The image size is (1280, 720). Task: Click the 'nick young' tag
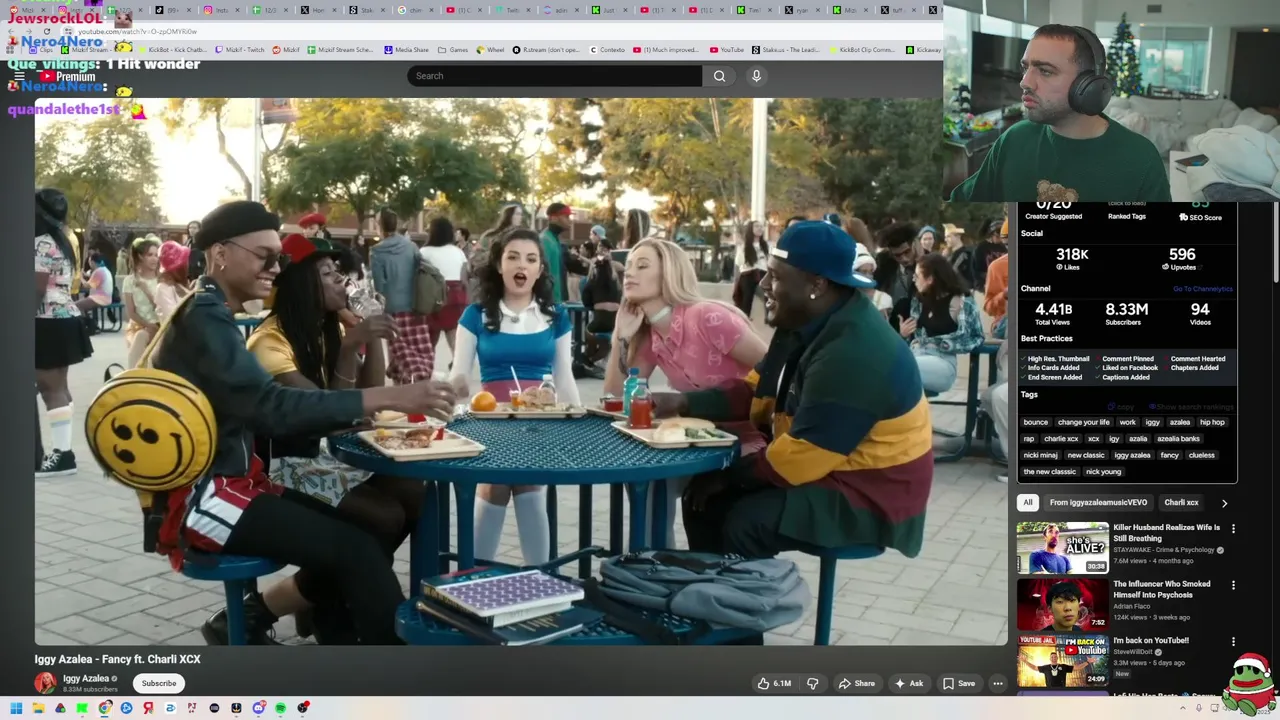pos(1103,472)
